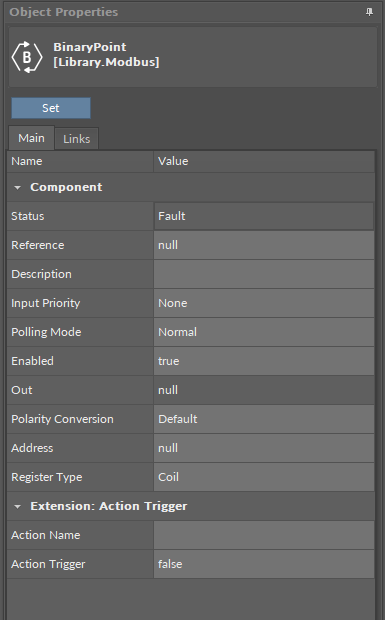Open the Polarity Conversion Default dropdown

[264, 419]
